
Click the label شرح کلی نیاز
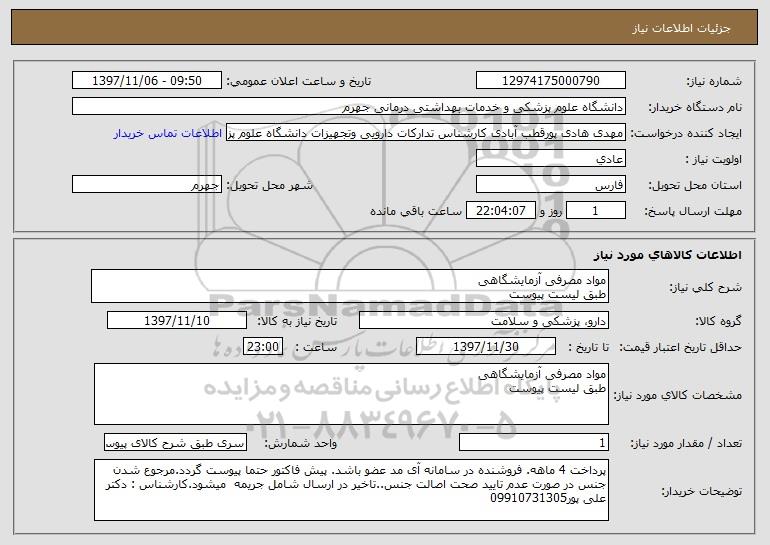pos(706,288)
